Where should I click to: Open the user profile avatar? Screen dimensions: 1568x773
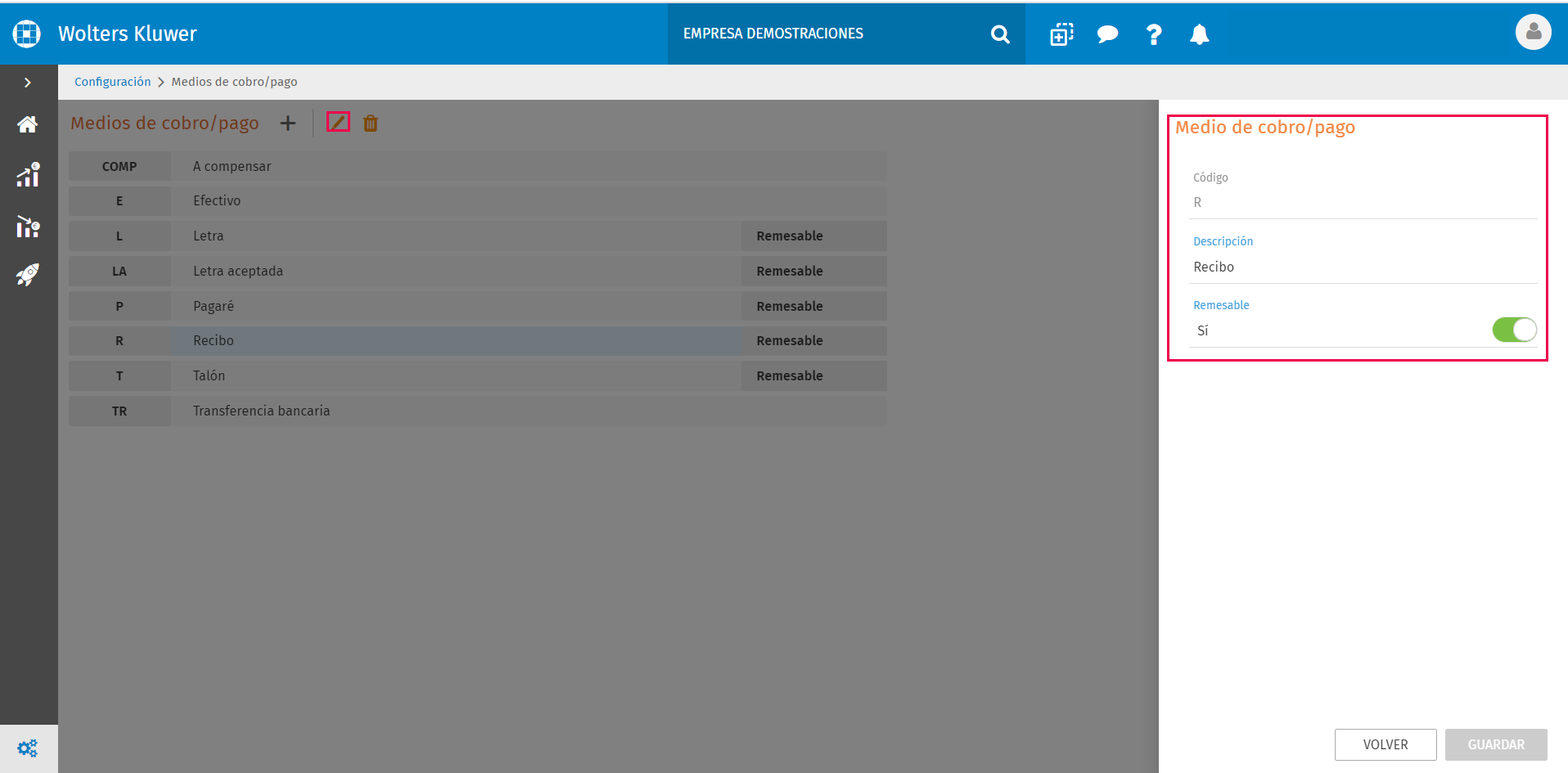(x=1533, y=33)
